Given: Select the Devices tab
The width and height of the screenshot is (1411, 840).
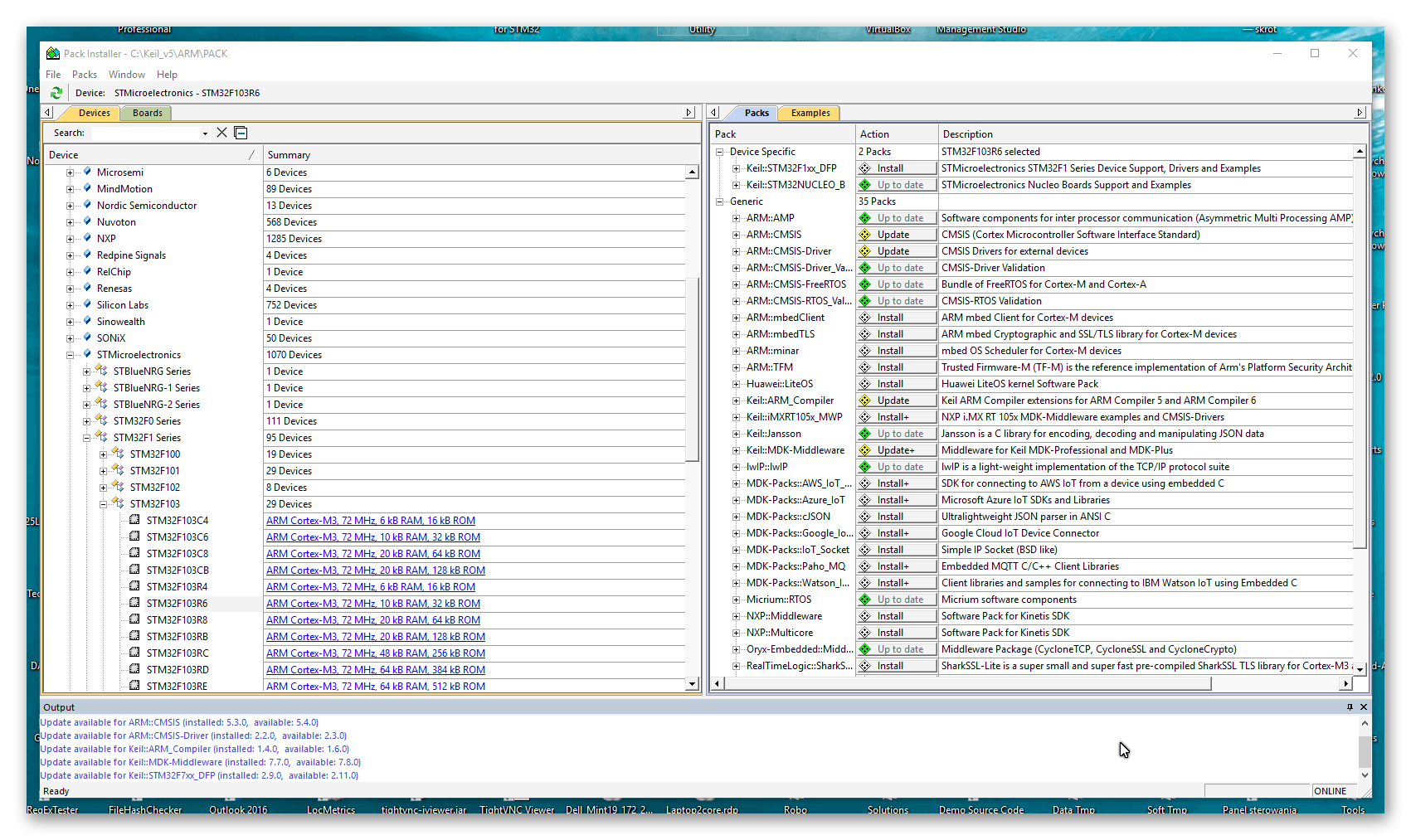Looking at the screenshot, I should click(94, 113).
